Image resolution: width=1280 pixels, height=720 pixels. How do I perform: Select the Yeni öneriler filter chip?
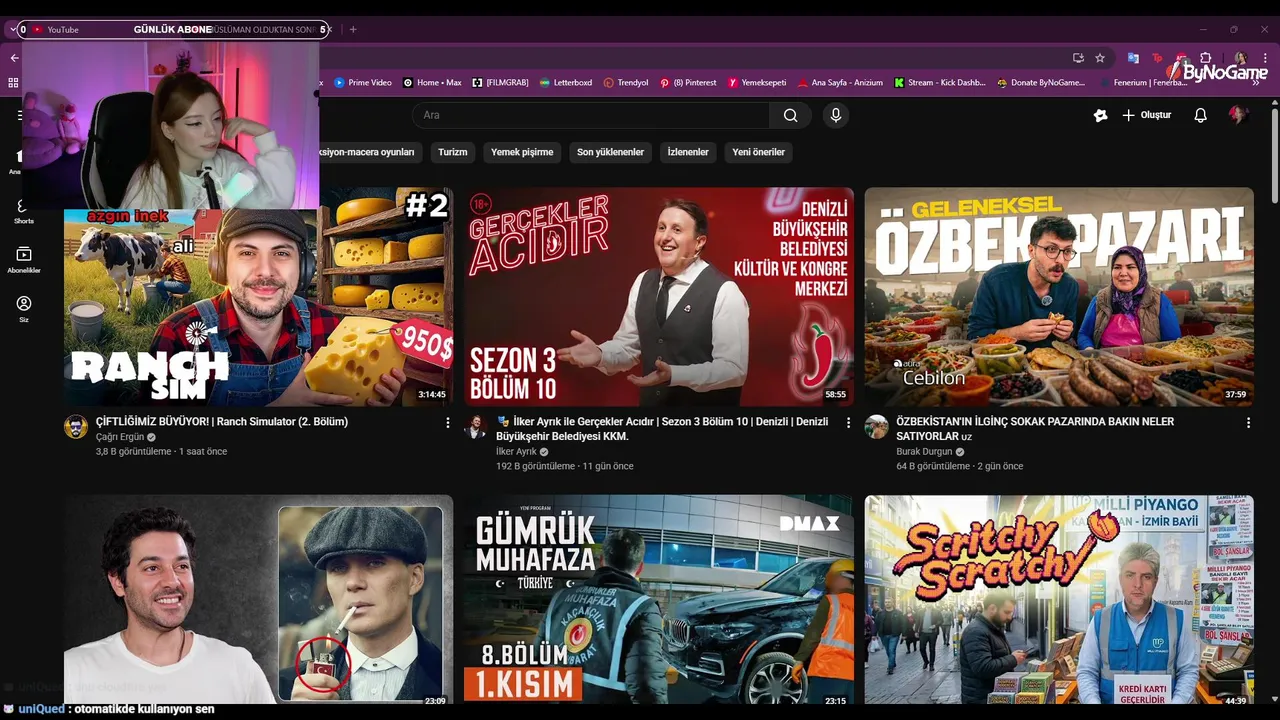[759, 152]
